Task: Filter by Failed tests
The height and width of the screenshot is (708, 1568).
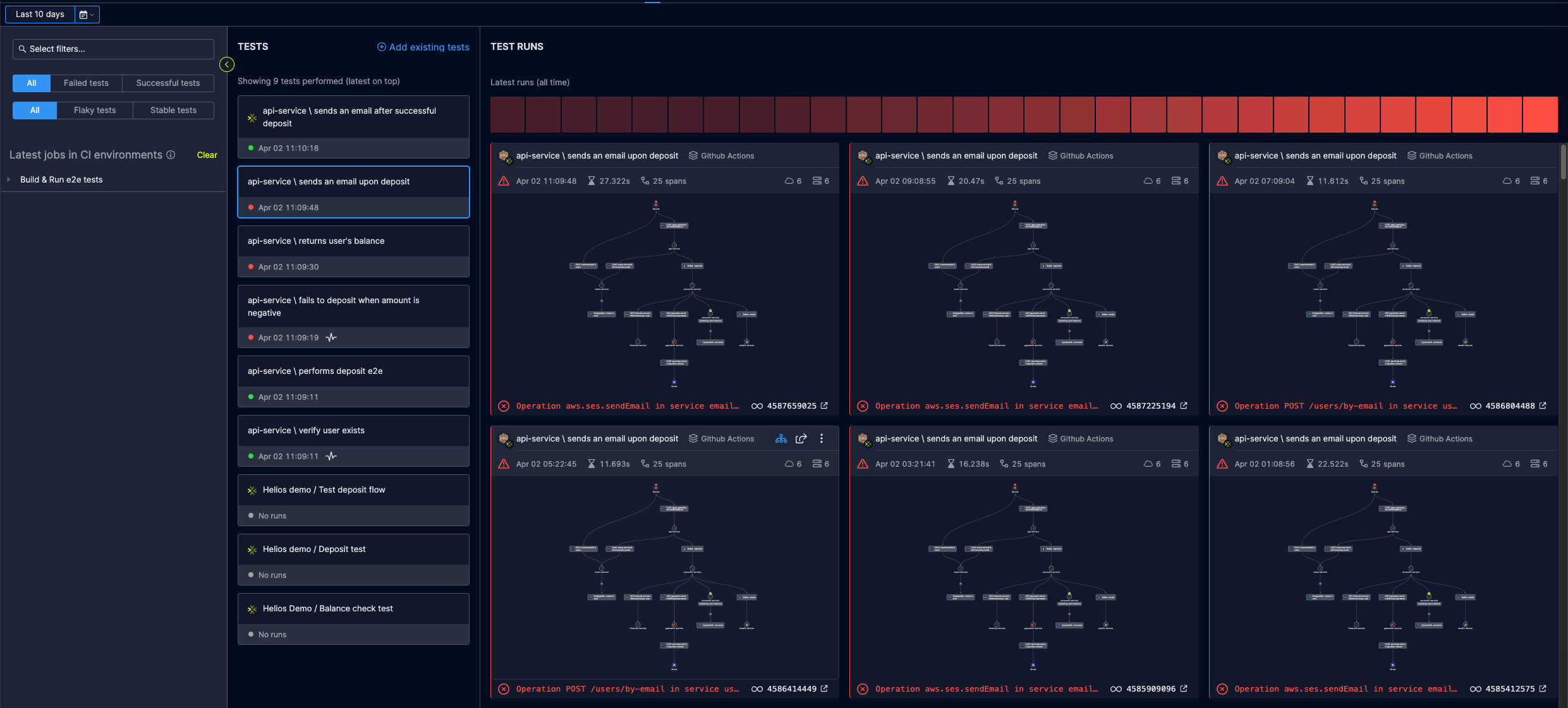Action: (x=86, y=83)
